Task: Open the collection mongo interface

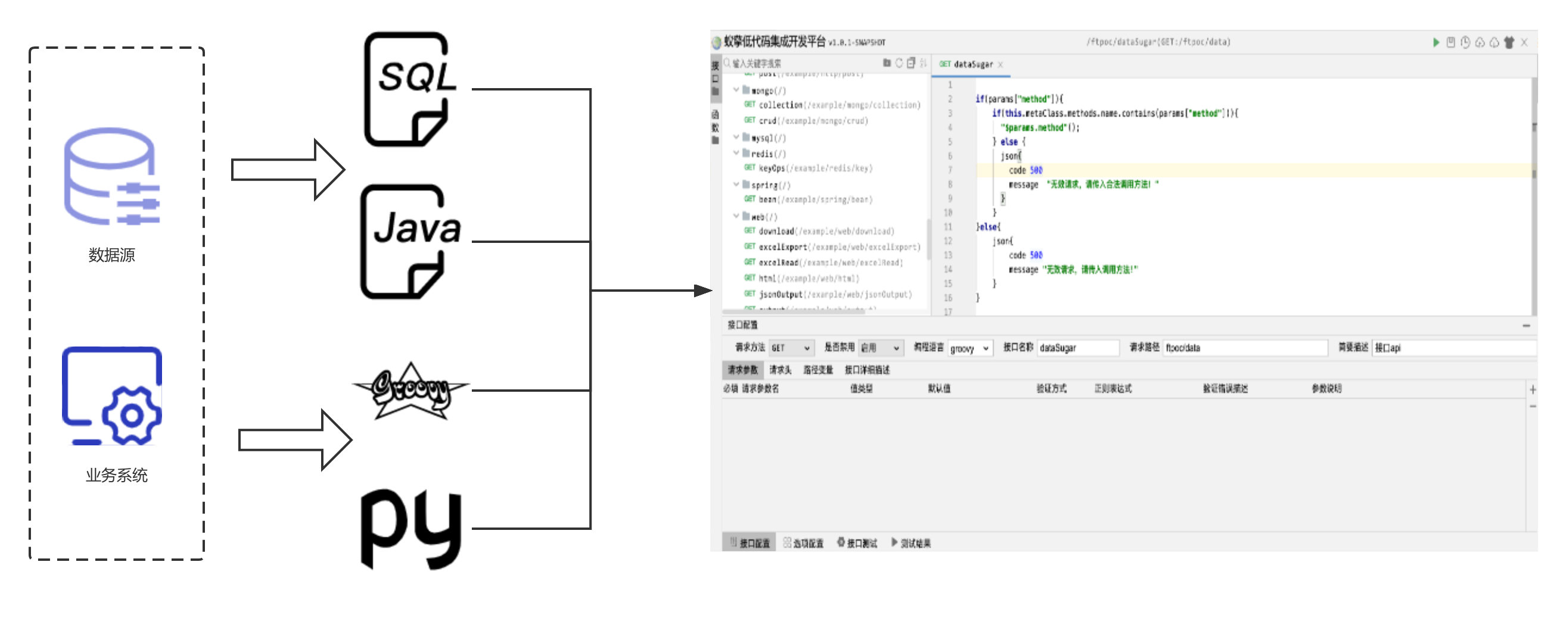Action: [832, 105]
